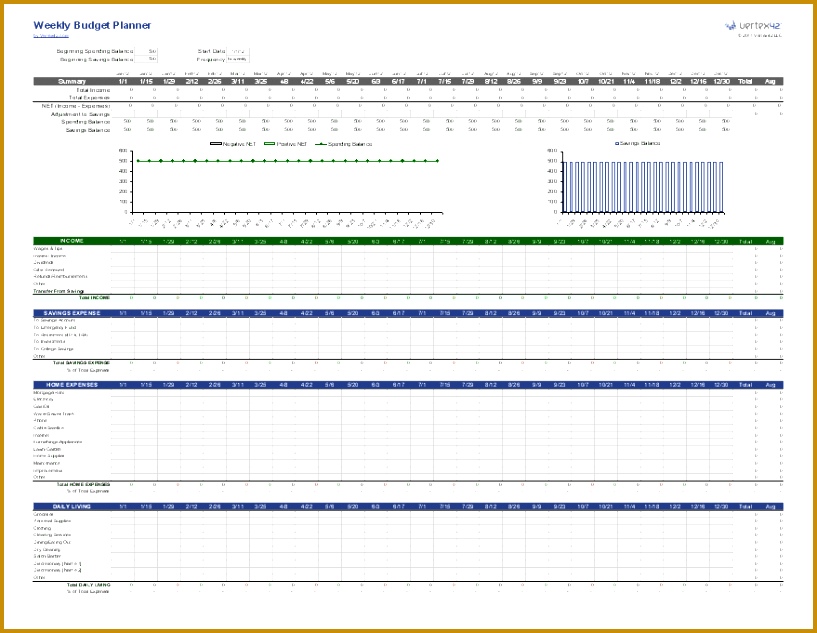This screenshot has height=633, width=817.
Task: Click the DAILY LIVING section header
Action: 72,506
